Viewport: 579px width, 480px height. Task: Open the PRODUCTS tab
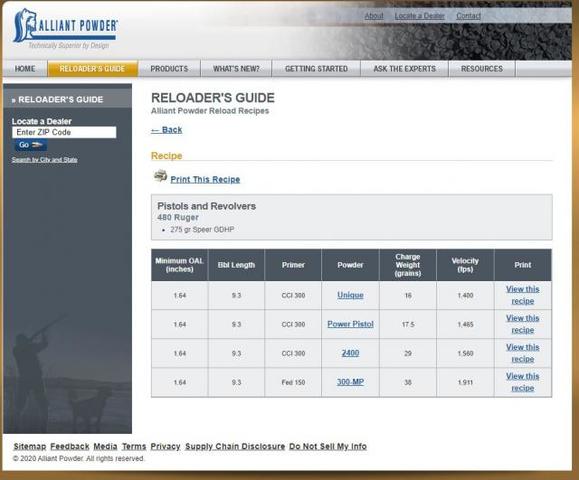pyautogui.click(x=169, y=69)
